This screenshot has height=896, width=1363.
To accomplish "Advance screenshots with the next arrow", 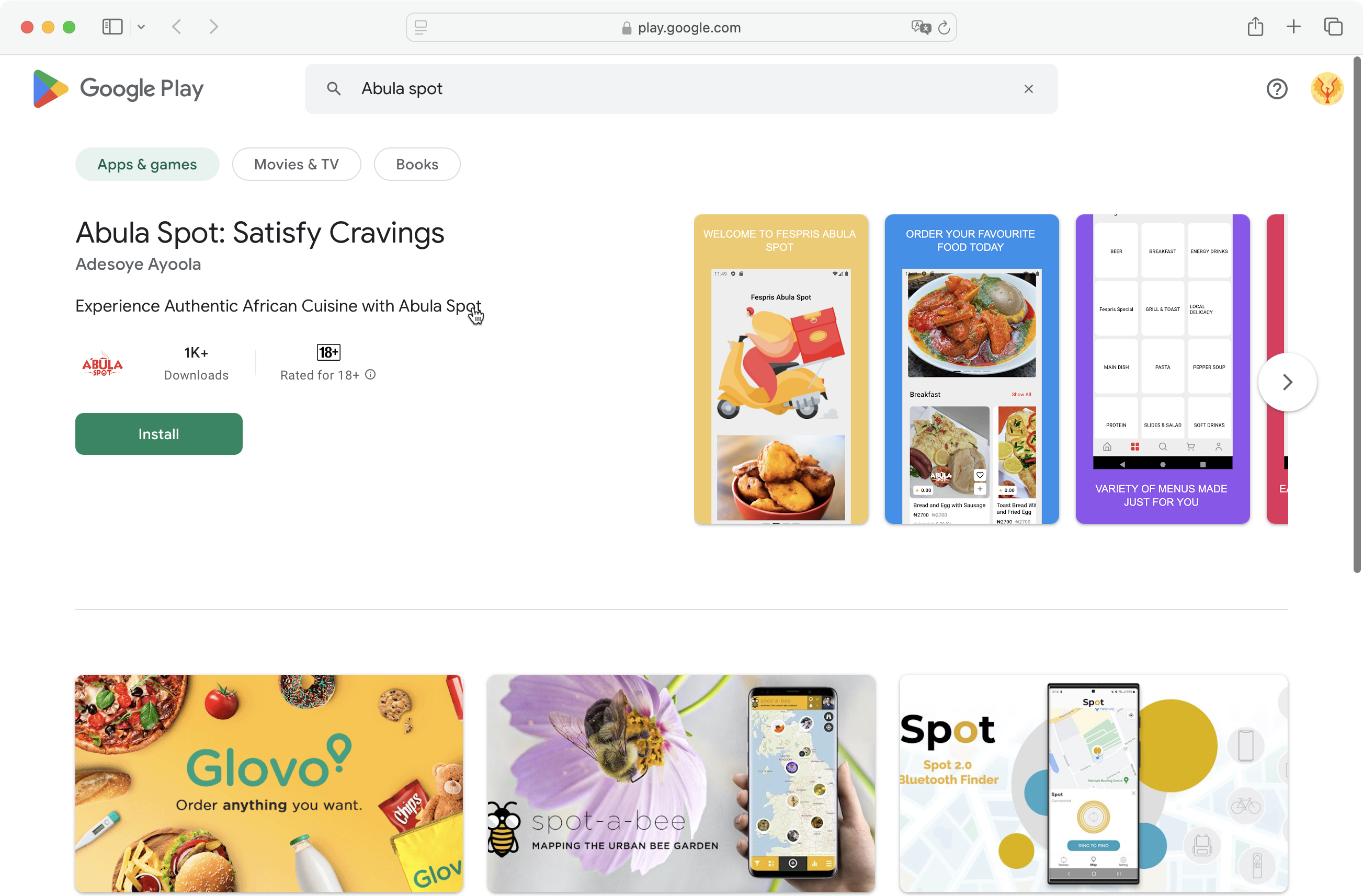I will point(1287,382).
